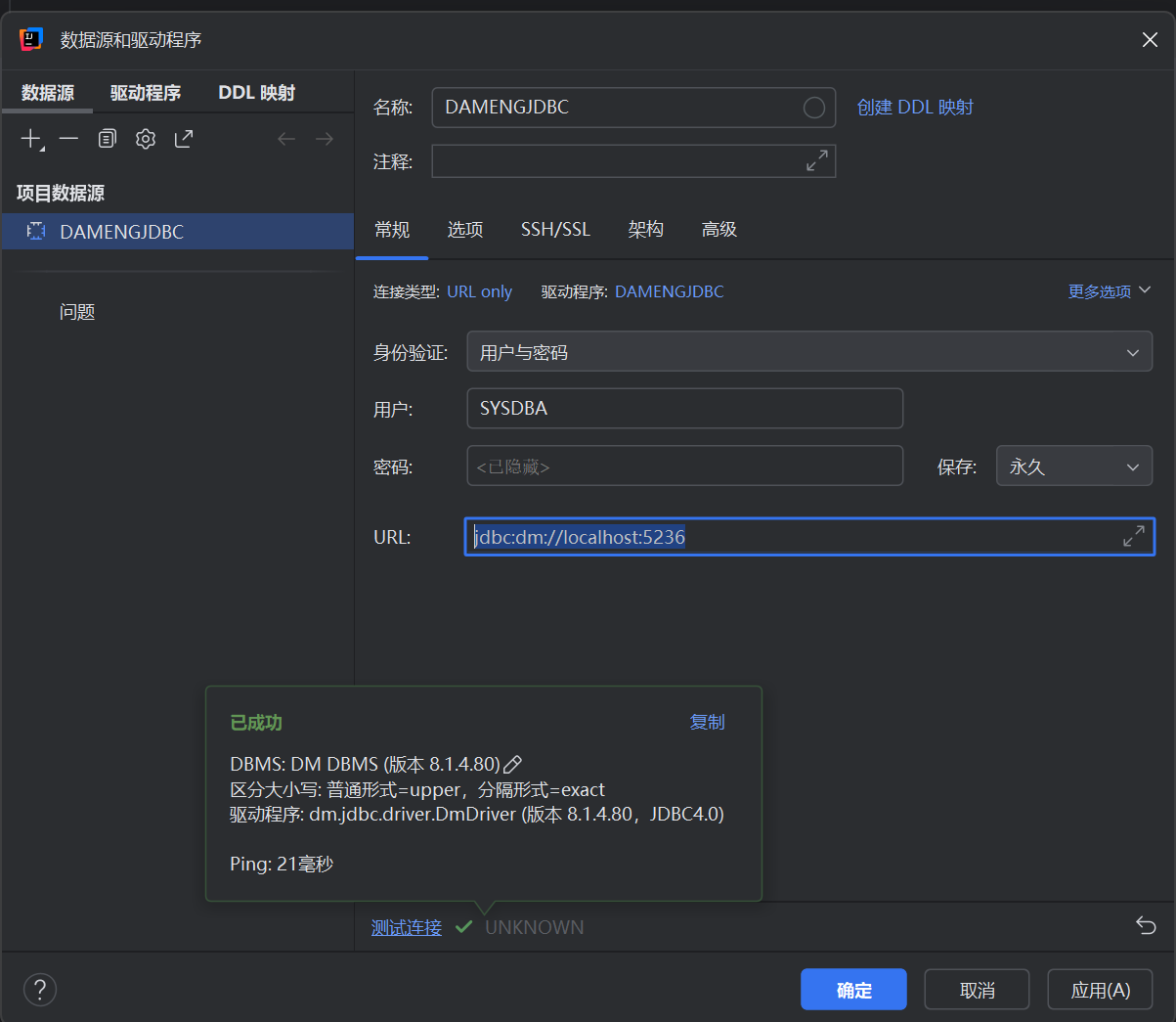
Task: Close the data sources dialog
Action: coord(1150,39)
